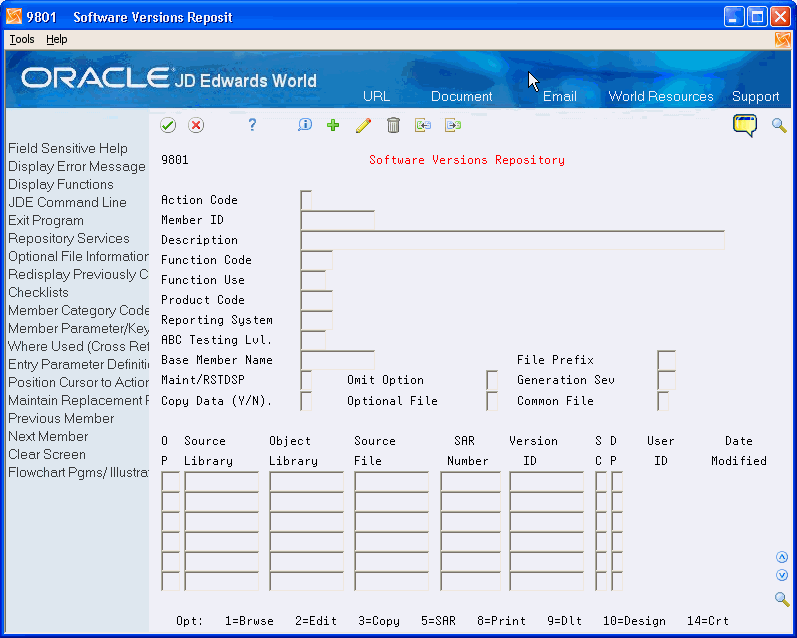This screenshot has height=638, width=797.
Task: Click the Function Code field
Action: (x=317, y=260)
